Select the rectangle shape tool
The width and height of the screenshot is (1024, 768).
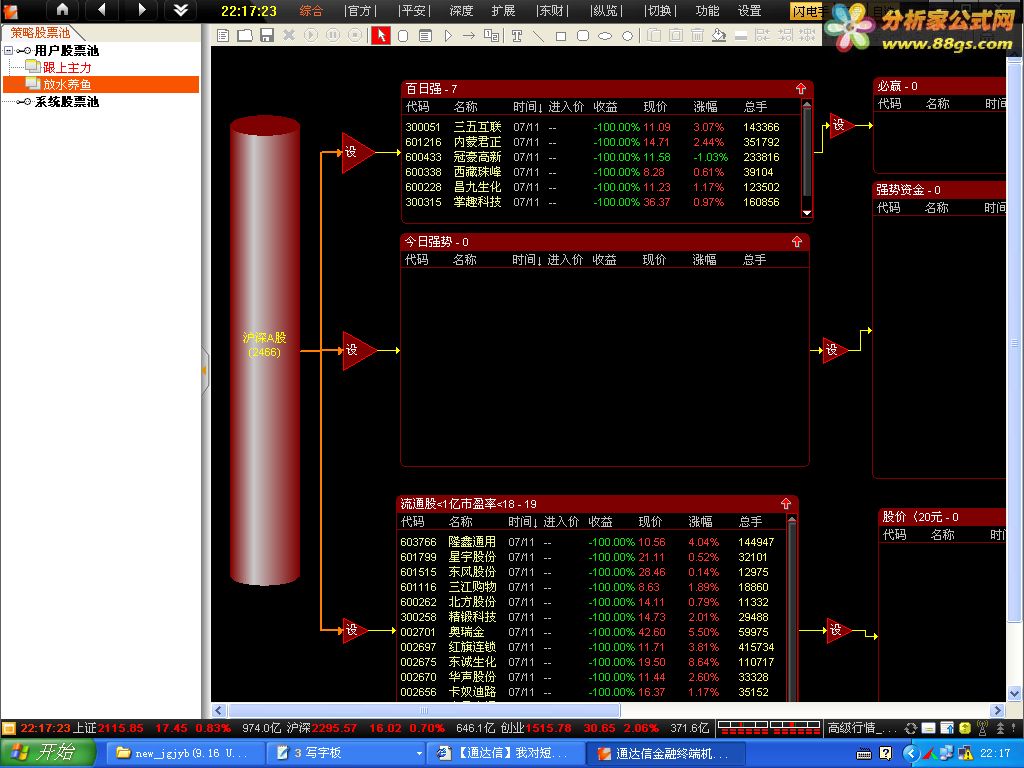coord(560,36)
